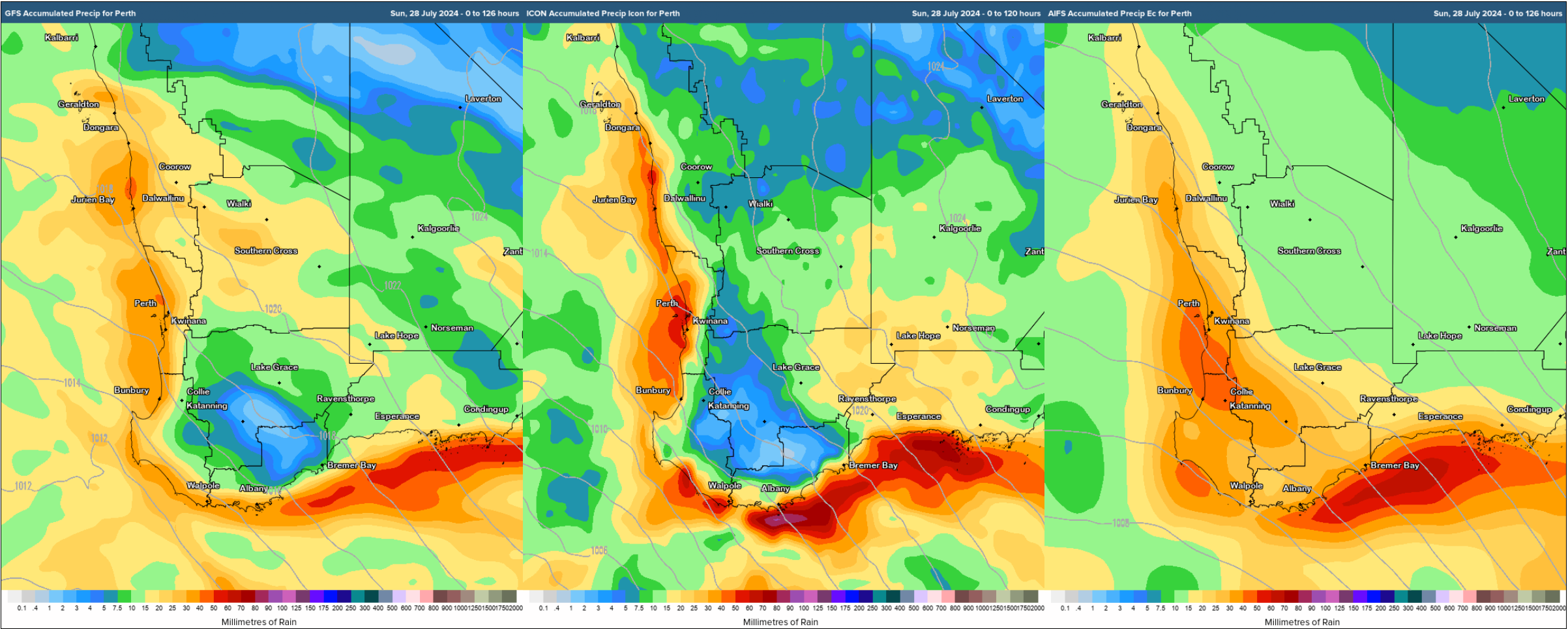This screenshot has height=629, width=1568.
Task: Pick Laverton on the ICON map
Action: tap(1005, 98)
